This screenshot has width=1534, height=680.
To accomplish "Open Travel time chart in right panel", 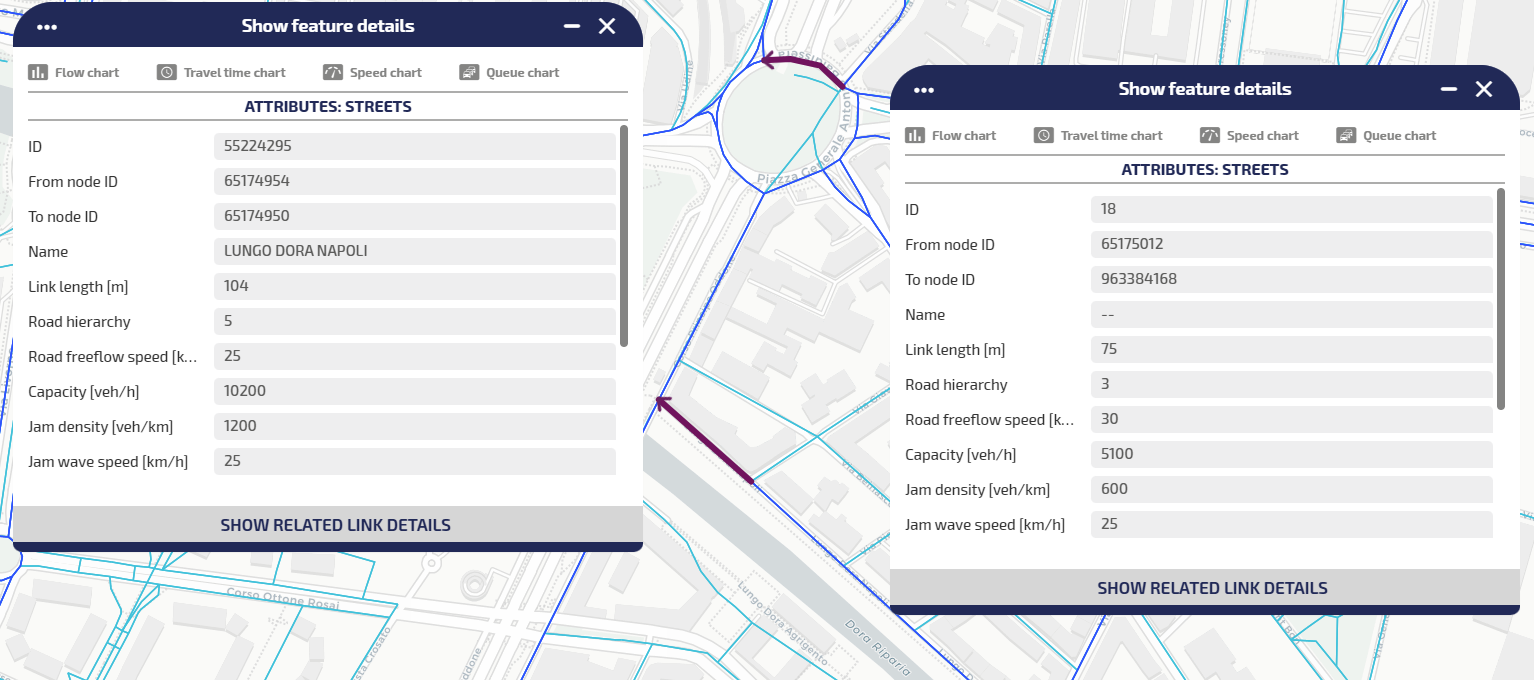I will (x=1099, y=136).
